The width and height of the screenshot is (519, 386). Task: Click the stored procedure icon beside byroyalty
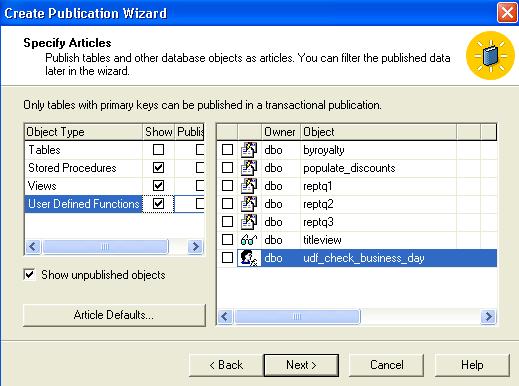coord(249,150)
